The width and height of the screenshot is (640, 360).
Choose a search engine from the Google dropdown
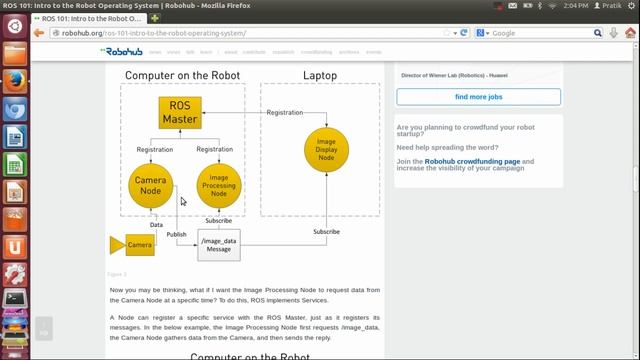[x=482, y=33]
